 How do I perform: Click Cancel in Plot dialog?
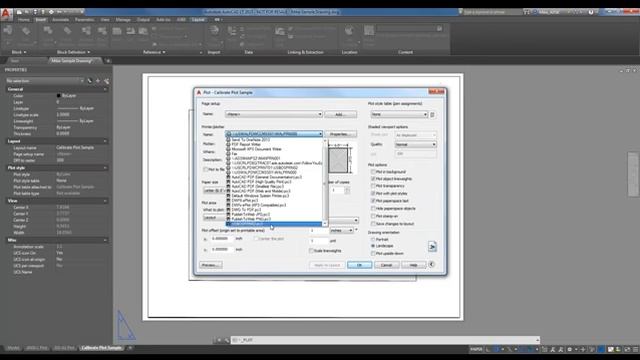(x=387, y=265)
